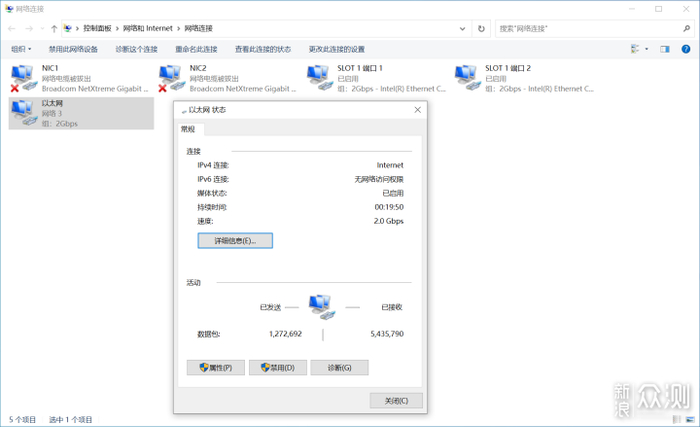Viewport: 700px width, 427px height.
Task: Change view layout icon
Action: (x=635, y=49)
